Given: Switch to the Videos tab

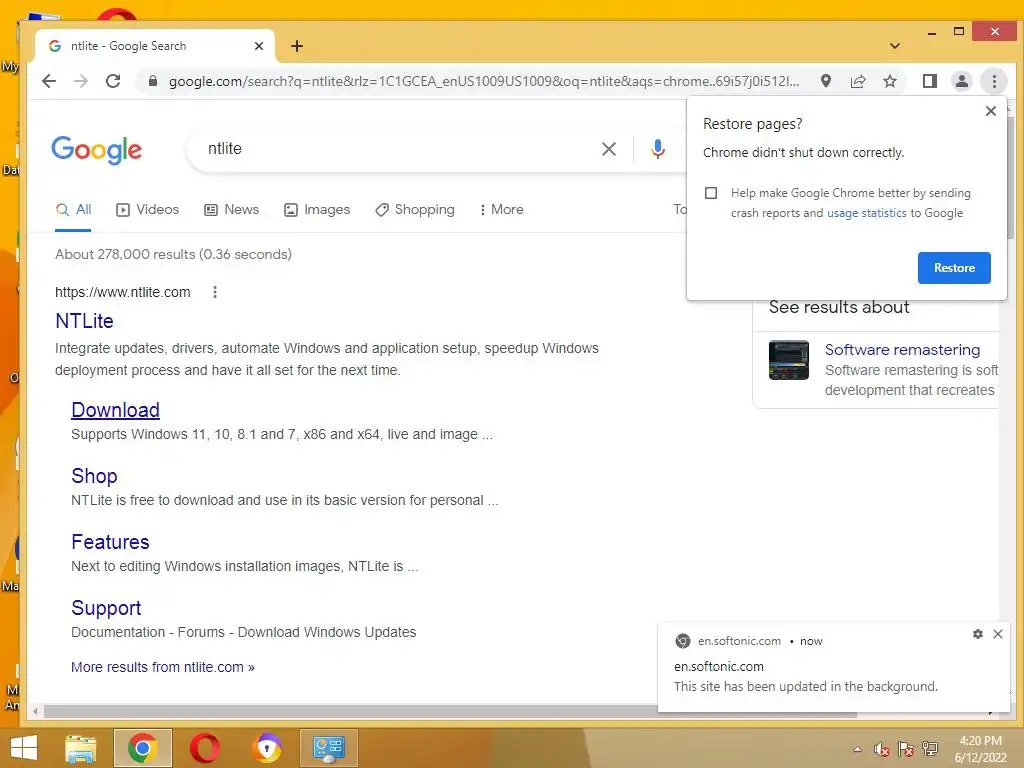Looking at the screenshot, I should (148, 210).
